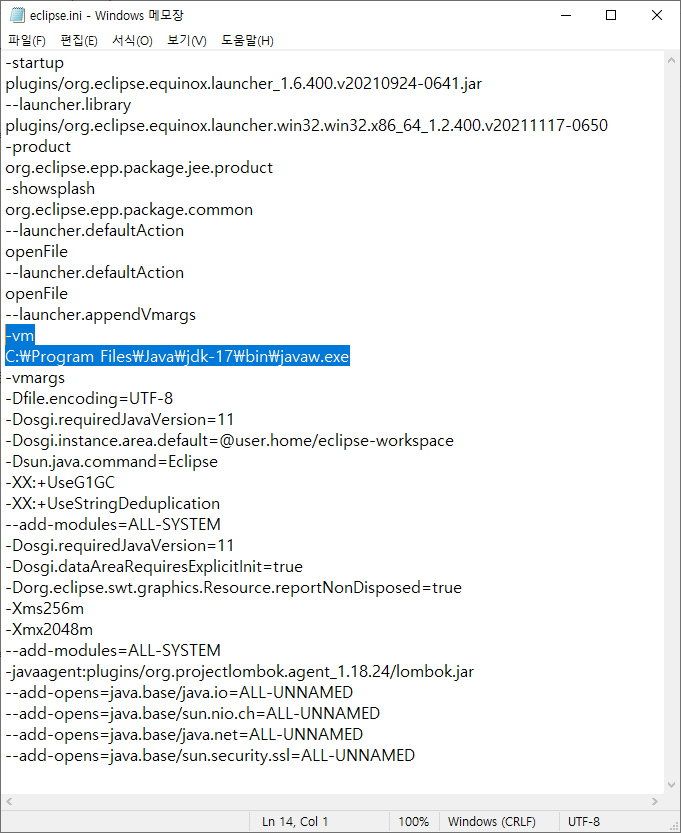The height and width of the screenshot is (833, 681).
Task: Click the UTF-8 encoding status entry
Action: tap(583, 821)
